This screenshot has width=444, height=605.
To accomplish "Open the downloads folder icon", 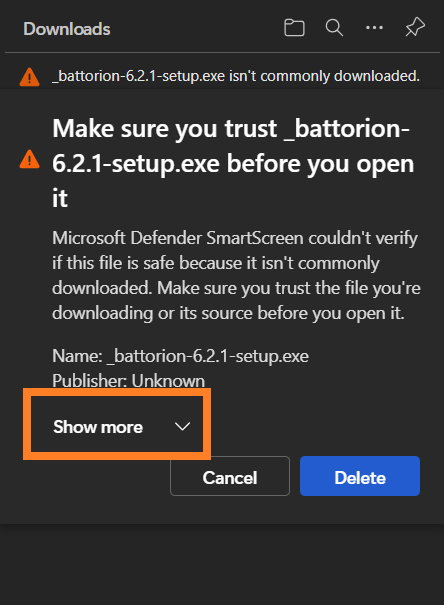I will pos(294,28).
